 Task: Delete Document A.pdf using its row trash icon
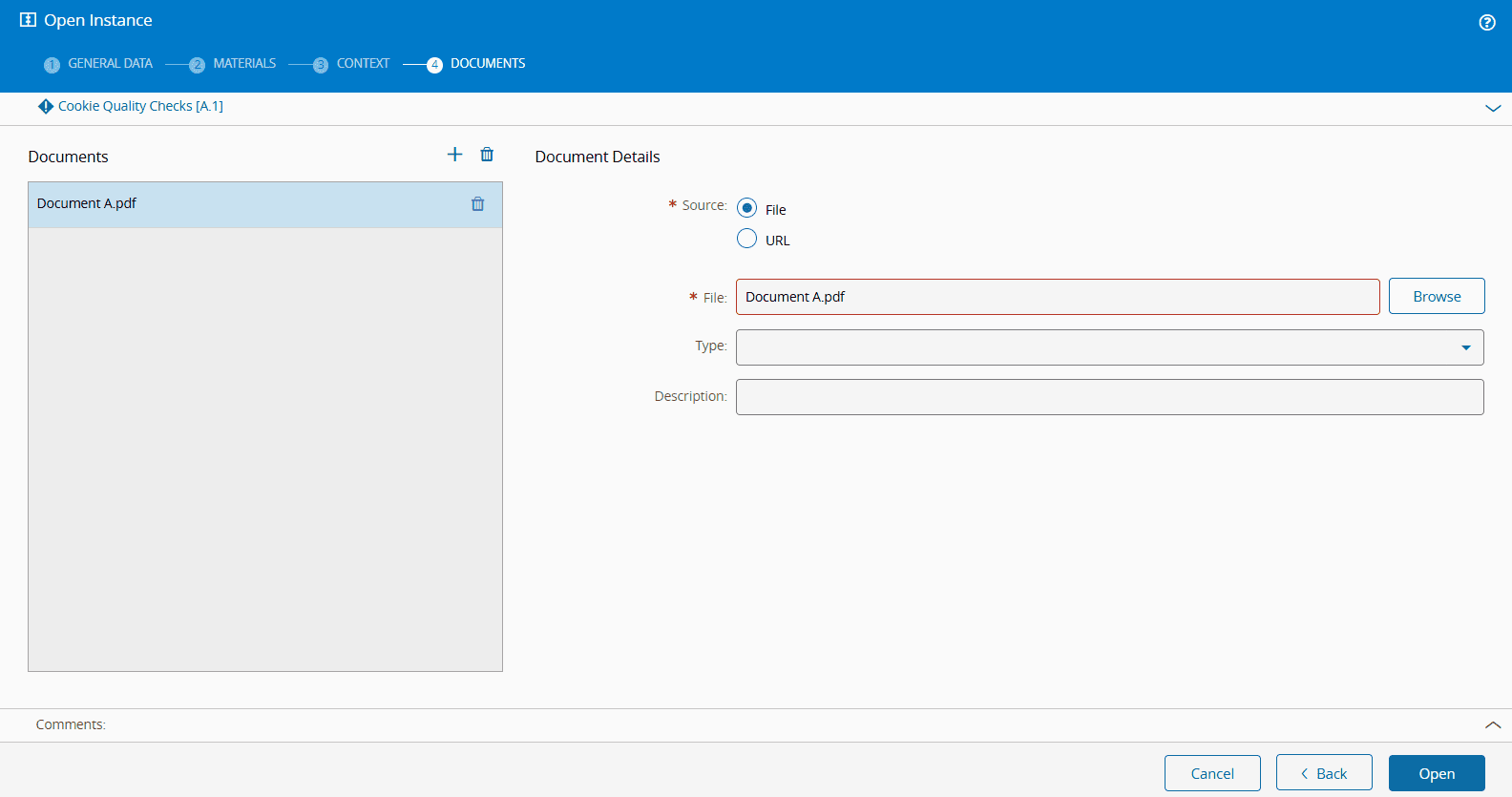click(477, 204)
